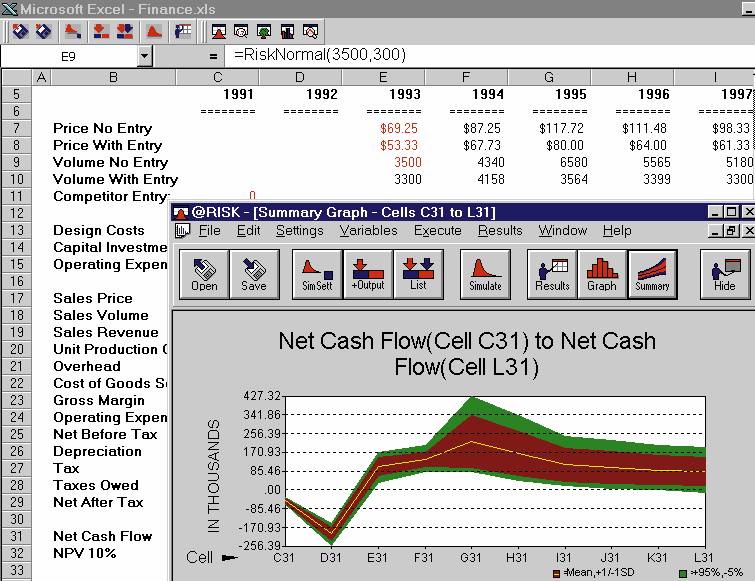Click the magnifier-over-chart window icon after the red distribution icon
The height and width of the screenshot is (581, 755).
coord(241,32)
